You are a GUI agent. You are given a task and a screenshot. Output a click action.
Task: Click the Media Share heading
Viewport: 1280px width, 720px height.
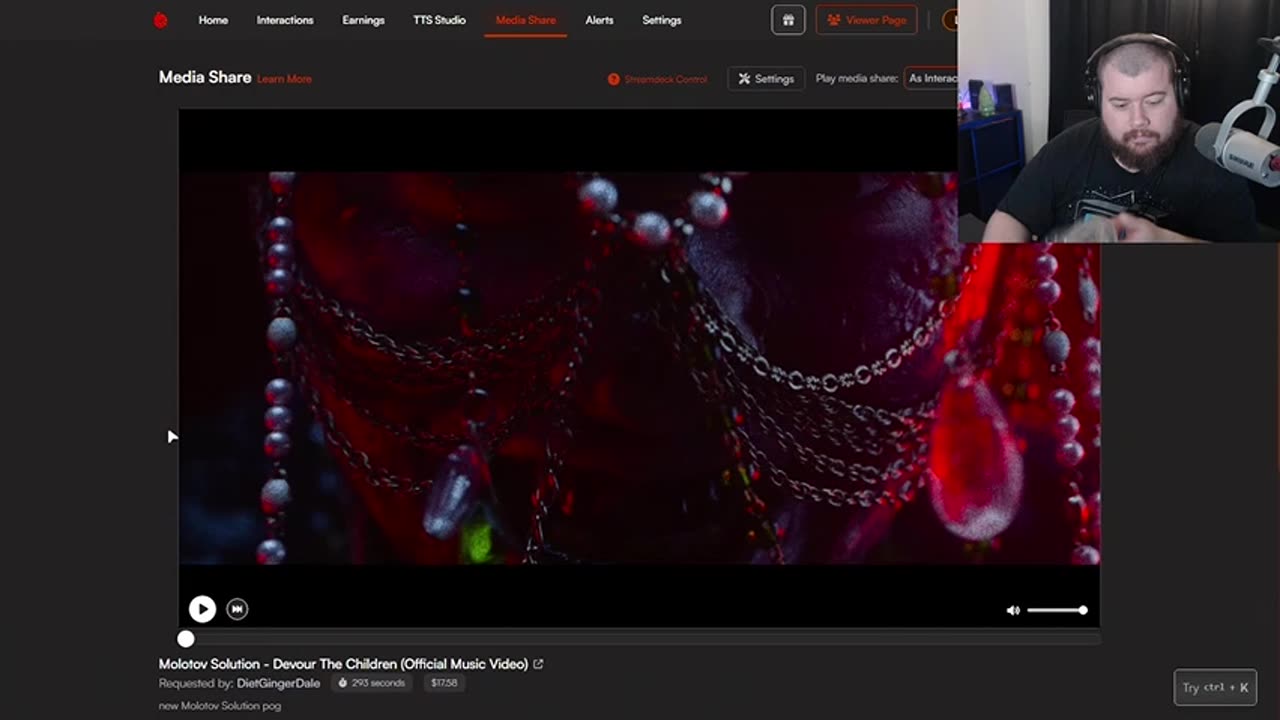pos(205,77)
